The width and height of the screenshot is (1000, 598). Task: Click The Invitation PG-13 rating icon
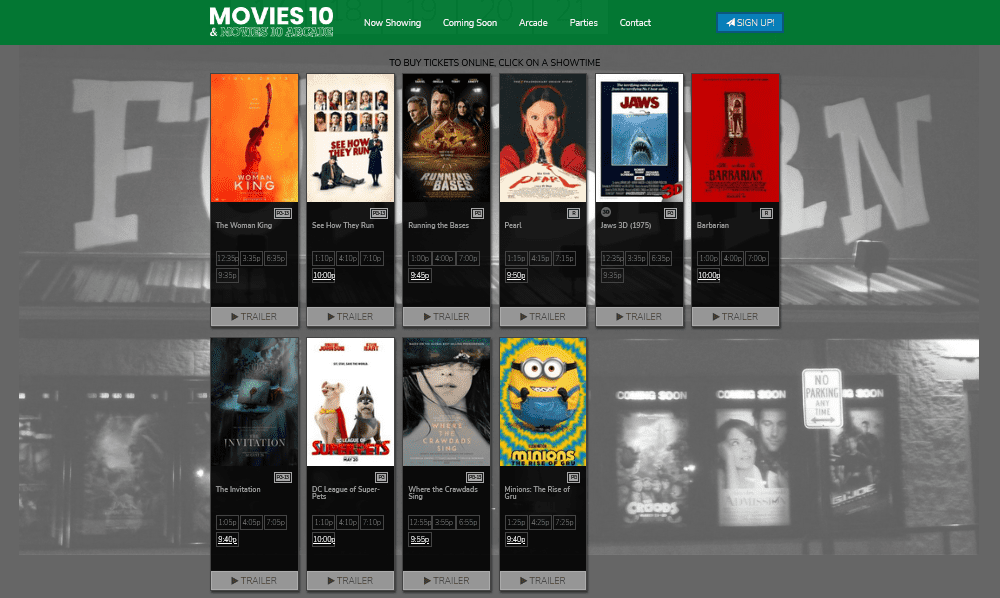click(x=283, y=478)
